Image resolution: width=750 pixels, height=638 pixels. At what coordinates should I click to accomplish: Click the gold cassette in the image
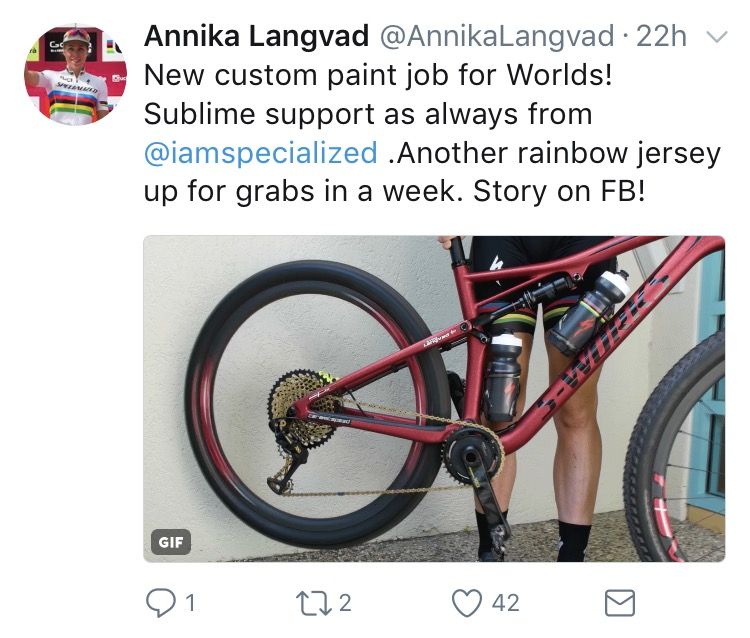tap(304, 408)
